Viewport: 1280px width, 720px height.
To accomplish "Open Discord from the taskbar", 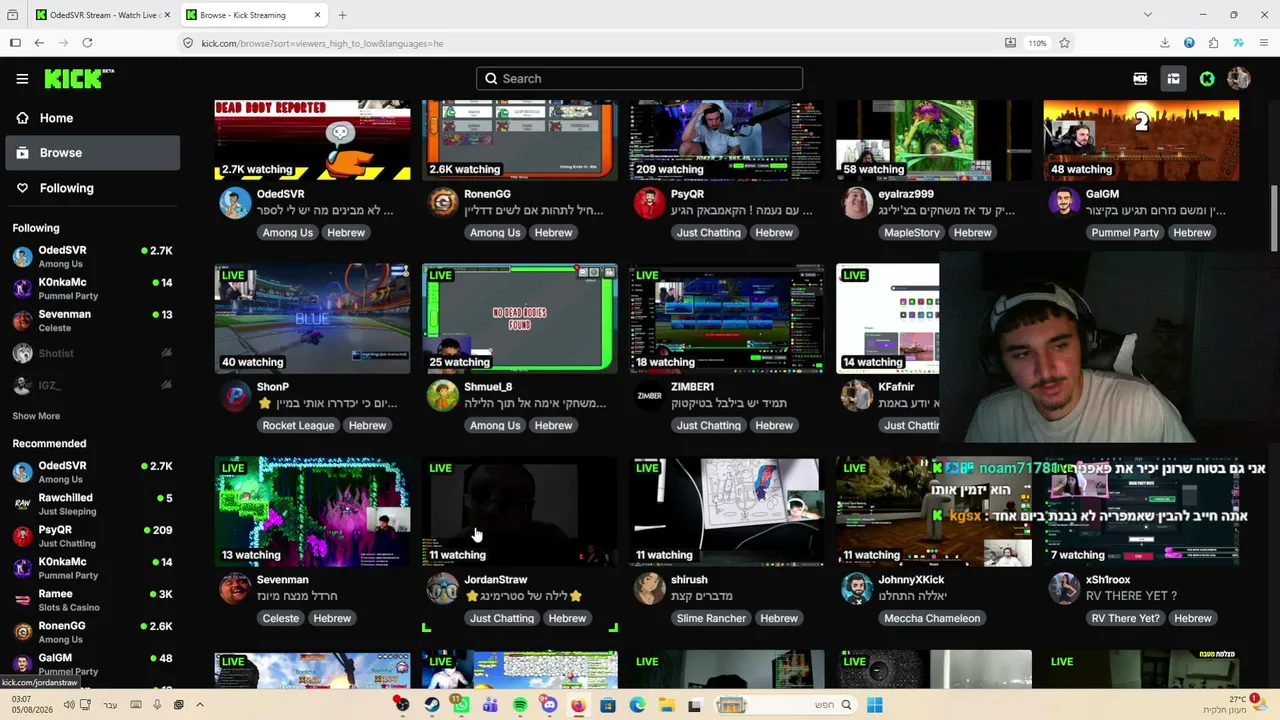I will [x=549, y=705].
